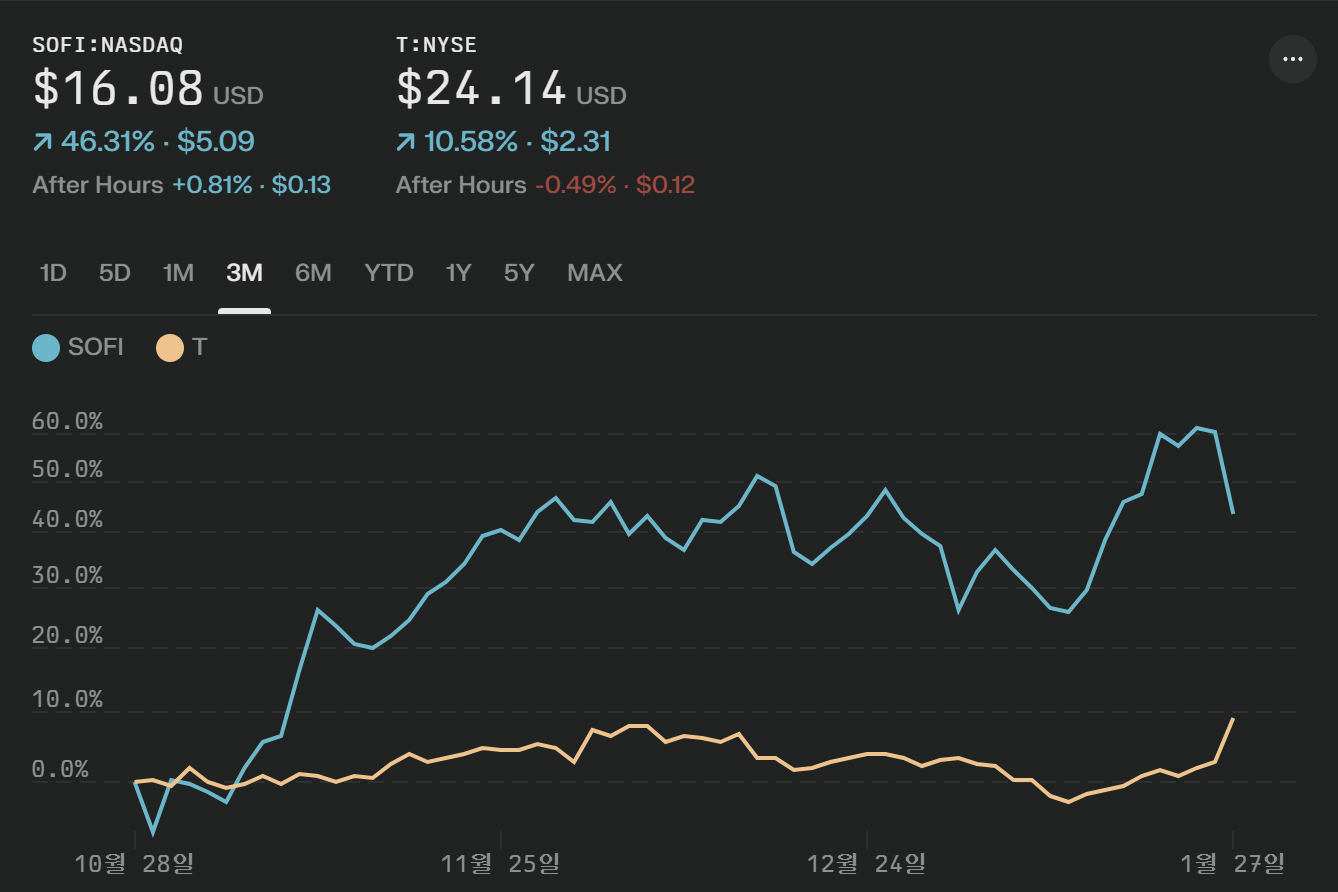This screenshot has width=1338, height=892.
Task: Click the T 10.58% up-arrow icon
Action: (x=405, y=143)
